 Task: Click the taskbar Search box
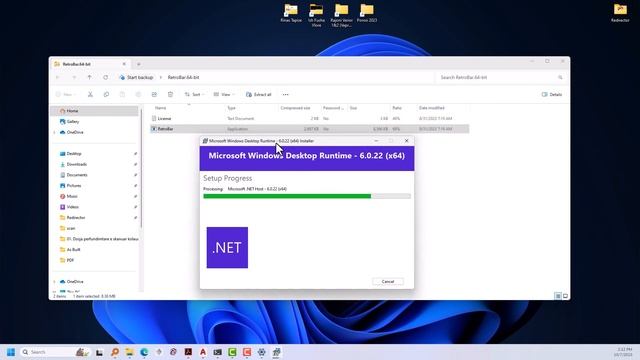(x=55, y=352)
